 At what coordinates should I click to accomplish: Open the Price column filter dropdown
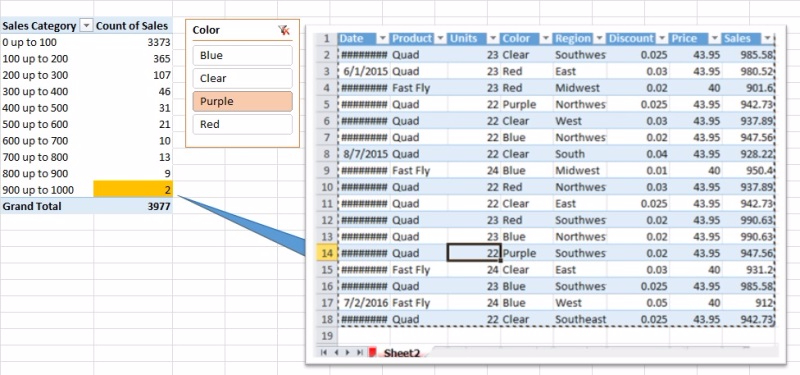[x=715, y=39]
